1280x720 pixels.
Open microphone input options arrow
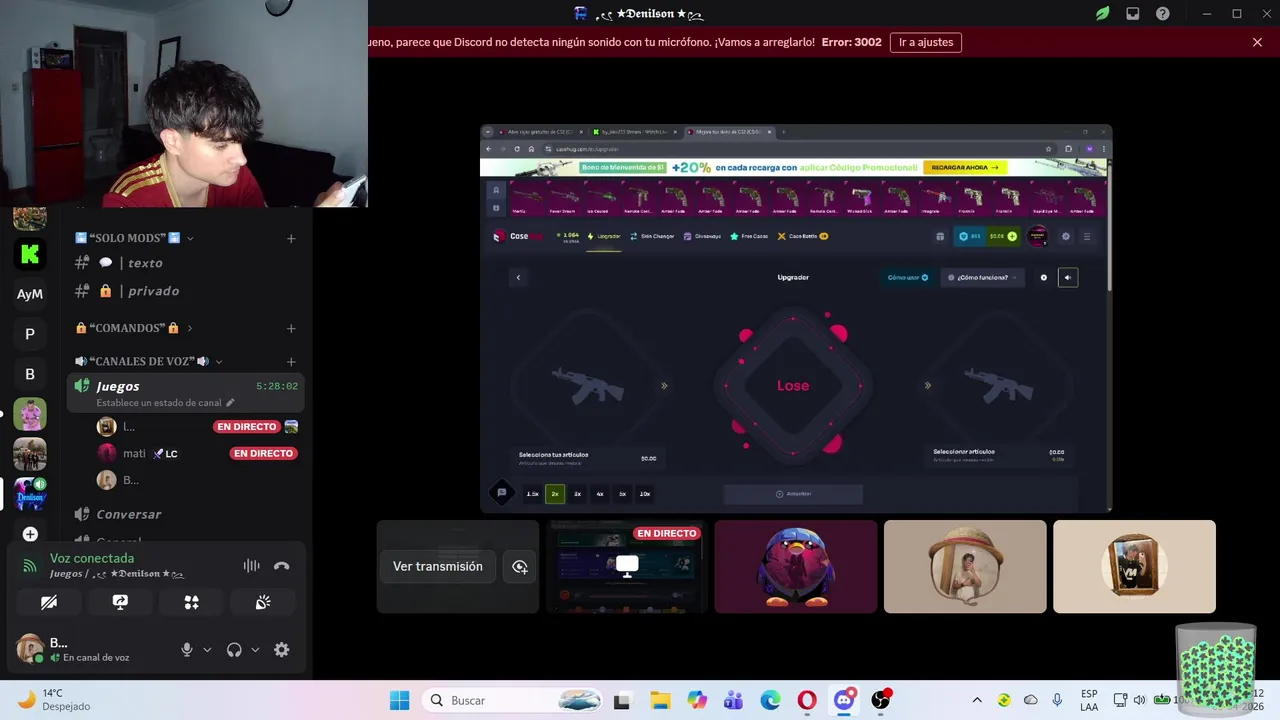click(x=207, y=649)
